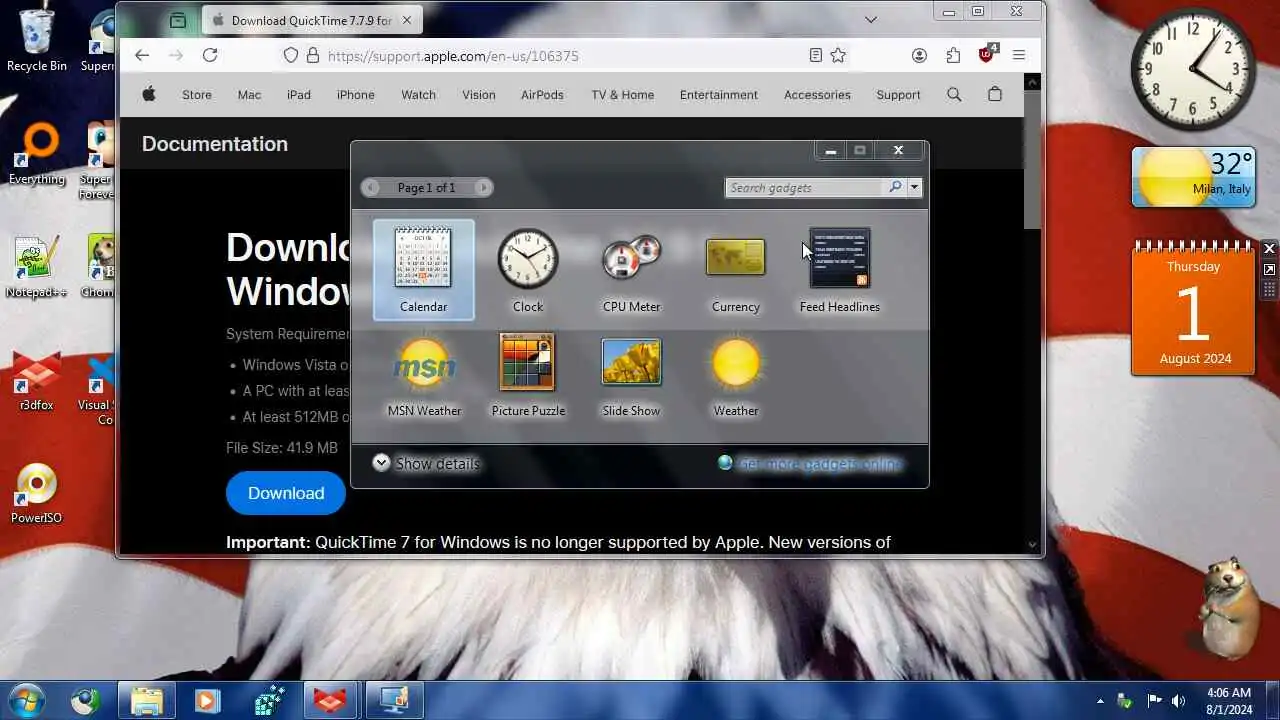Screen dimensions: 1280x720
Task: Expand Show details in gadget gallery
Action: (x=426, y=463)
